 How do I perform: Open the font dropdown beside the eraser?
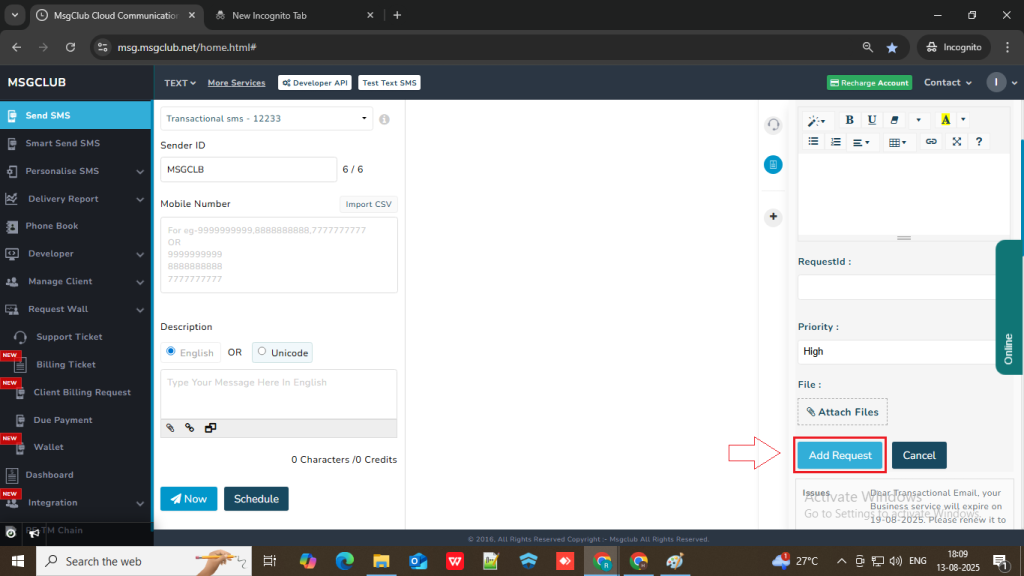pos(918,120)
